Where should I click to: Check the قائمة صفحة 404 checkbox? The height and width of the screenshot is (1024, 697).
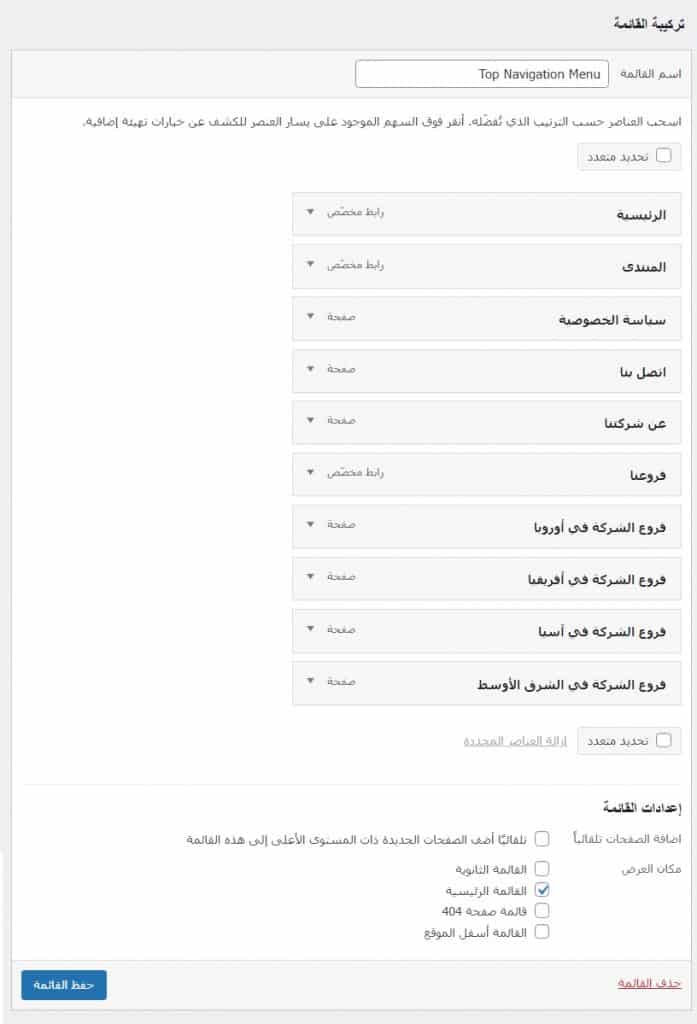pos(542,910)
